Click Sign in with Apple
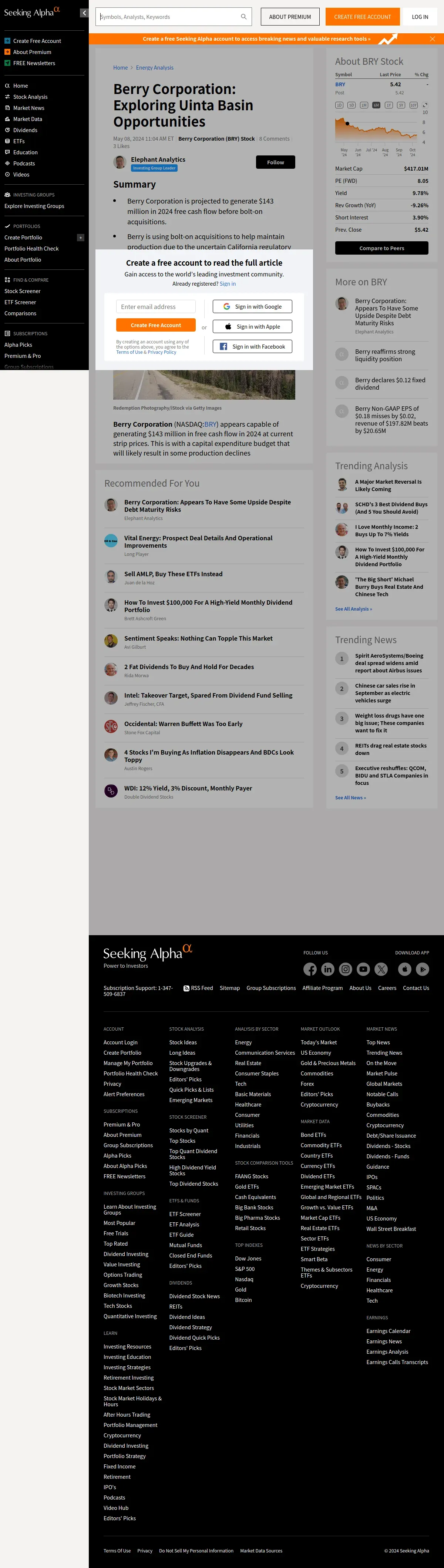This screenshot has height=1568, width=444. click(252, 327)
